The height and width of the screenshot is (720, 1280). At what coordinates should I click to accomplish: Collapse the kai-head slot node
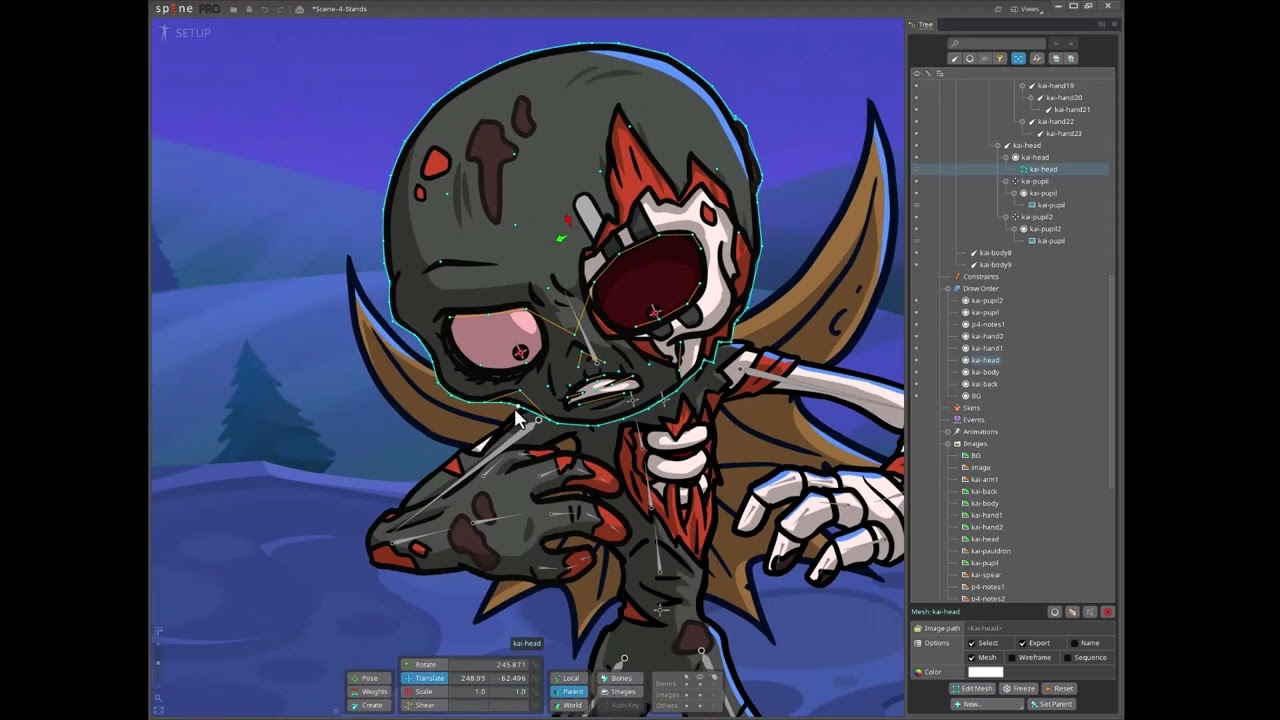pyautogui.click(x=1006, y=158)
